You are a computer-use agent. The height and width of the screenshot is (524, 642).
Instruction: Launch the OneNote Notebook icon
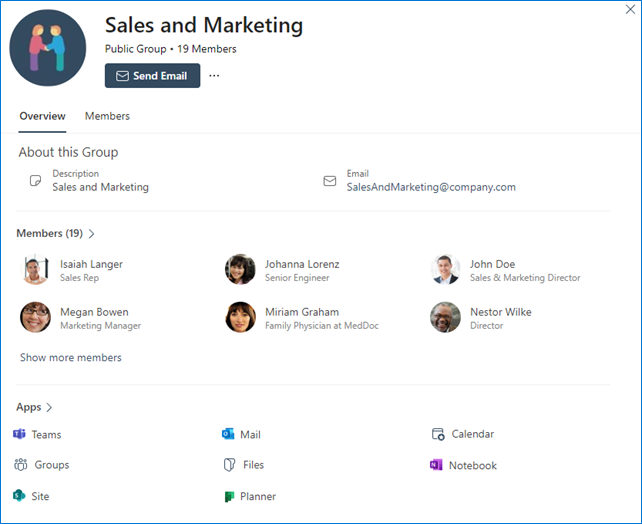[x=436, y=465]
